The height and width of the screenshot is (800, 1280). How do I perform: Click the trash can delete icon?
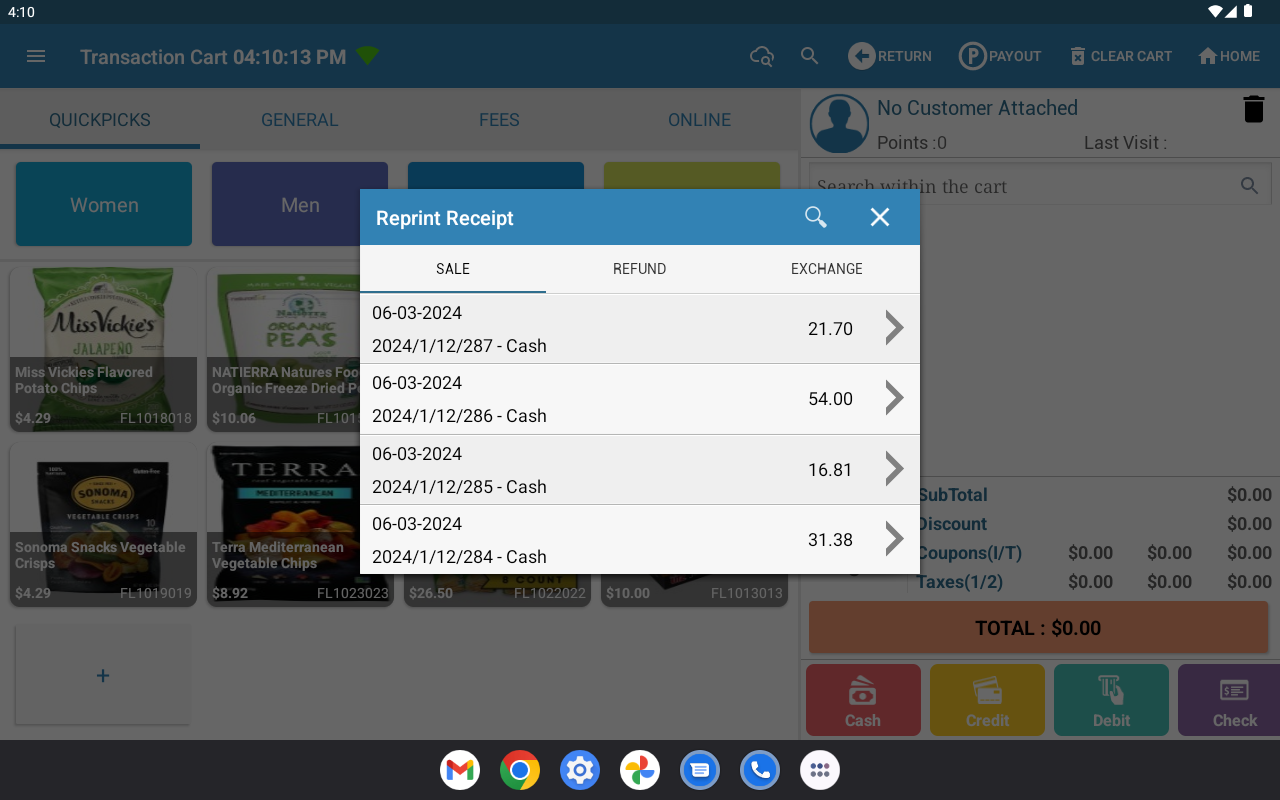coord(1253,109)
